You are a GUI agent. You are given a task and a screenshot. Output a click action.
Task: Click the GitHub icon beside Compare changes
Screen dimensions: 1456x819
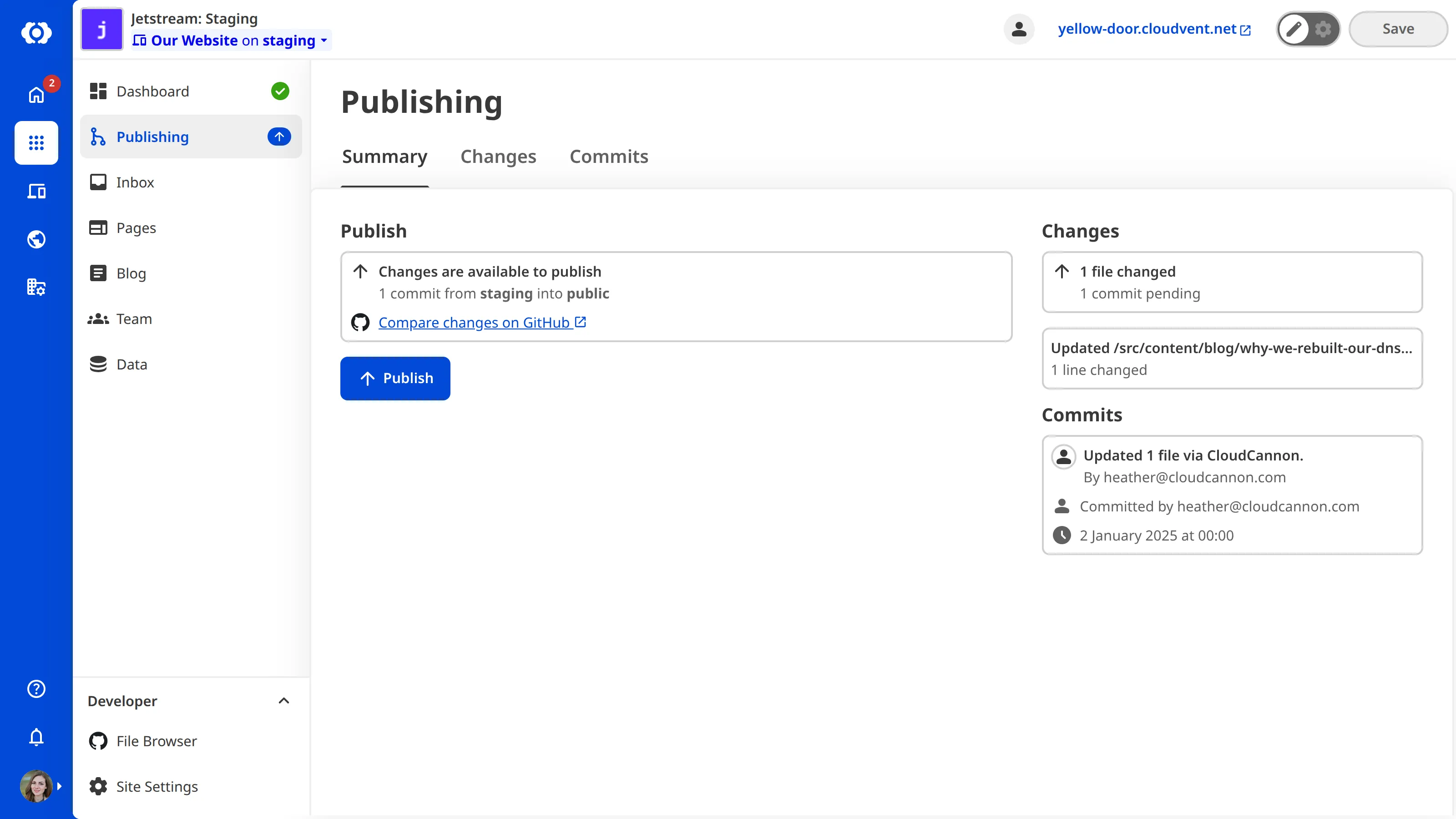click(x=360, y=322)
